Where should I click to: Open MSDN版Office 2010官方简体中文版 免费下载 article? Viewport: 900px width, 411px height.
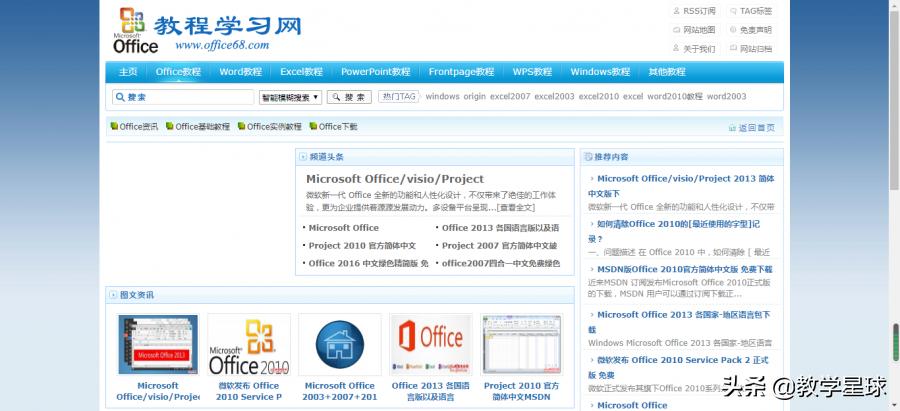click(685, 269)
